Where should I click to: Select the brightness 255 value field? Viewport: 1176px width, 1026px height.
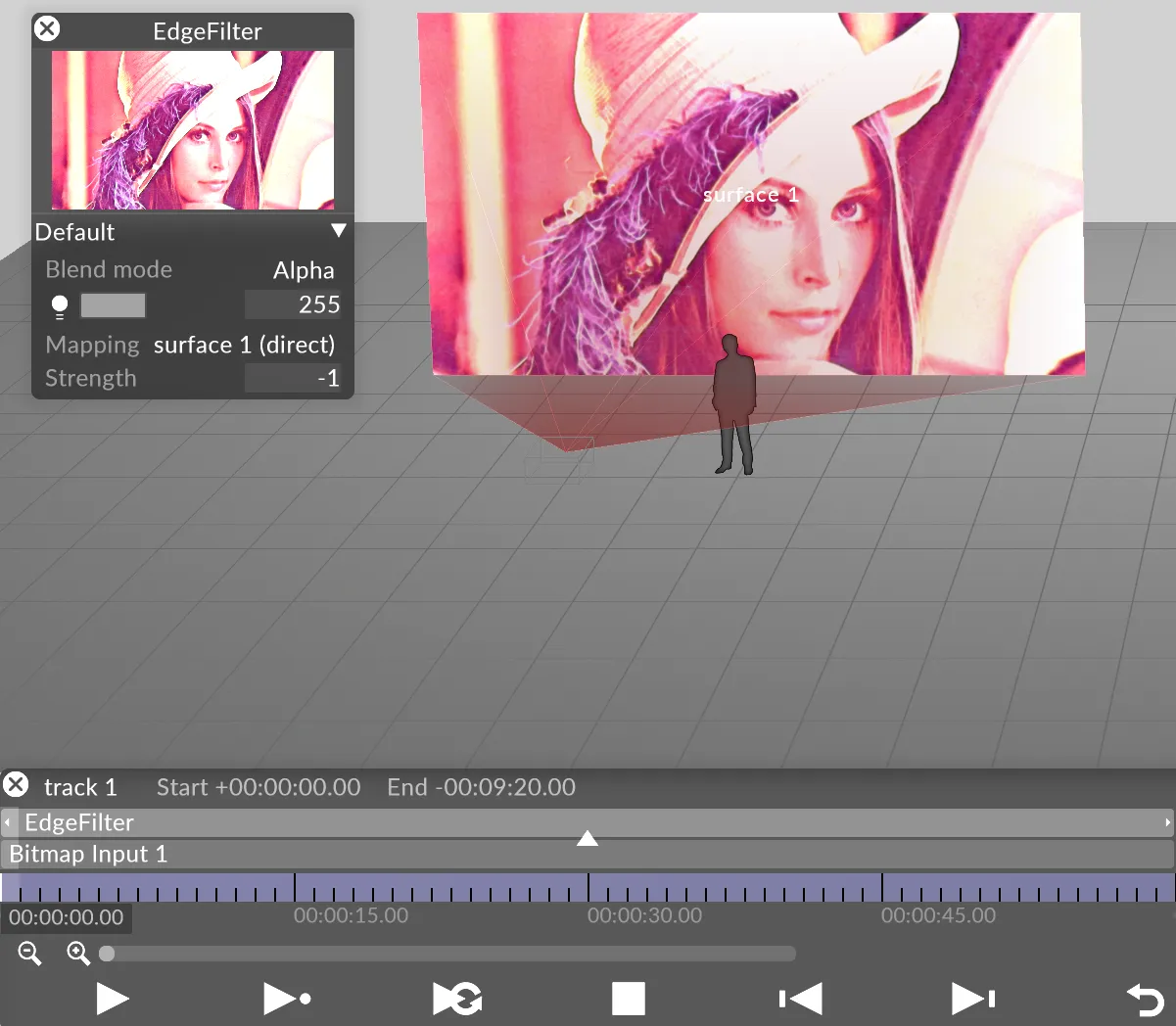(x=292, y=305)
